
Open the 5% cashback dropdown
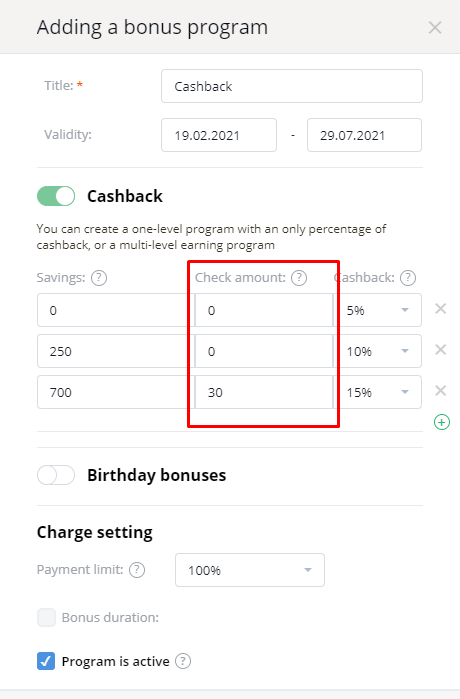[377, 310]
